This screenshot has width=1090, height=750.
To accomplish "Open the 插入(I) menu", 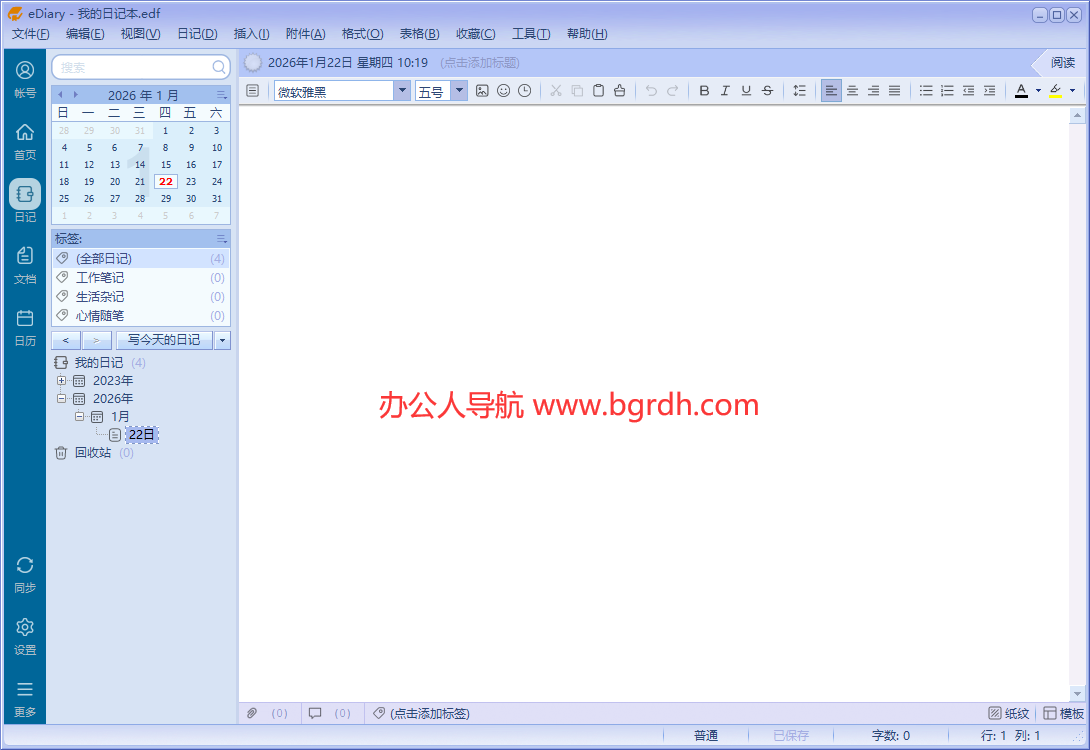I will 252,33.
